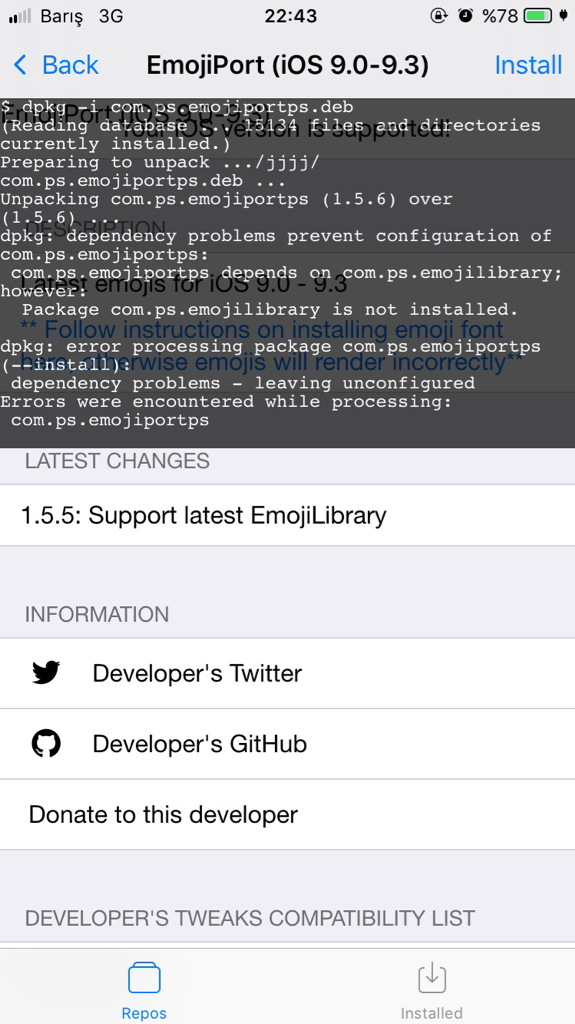The height and width of the screenshot is (1024, 575).
Task: Go Back to previous page
Action: pos(56,65)
